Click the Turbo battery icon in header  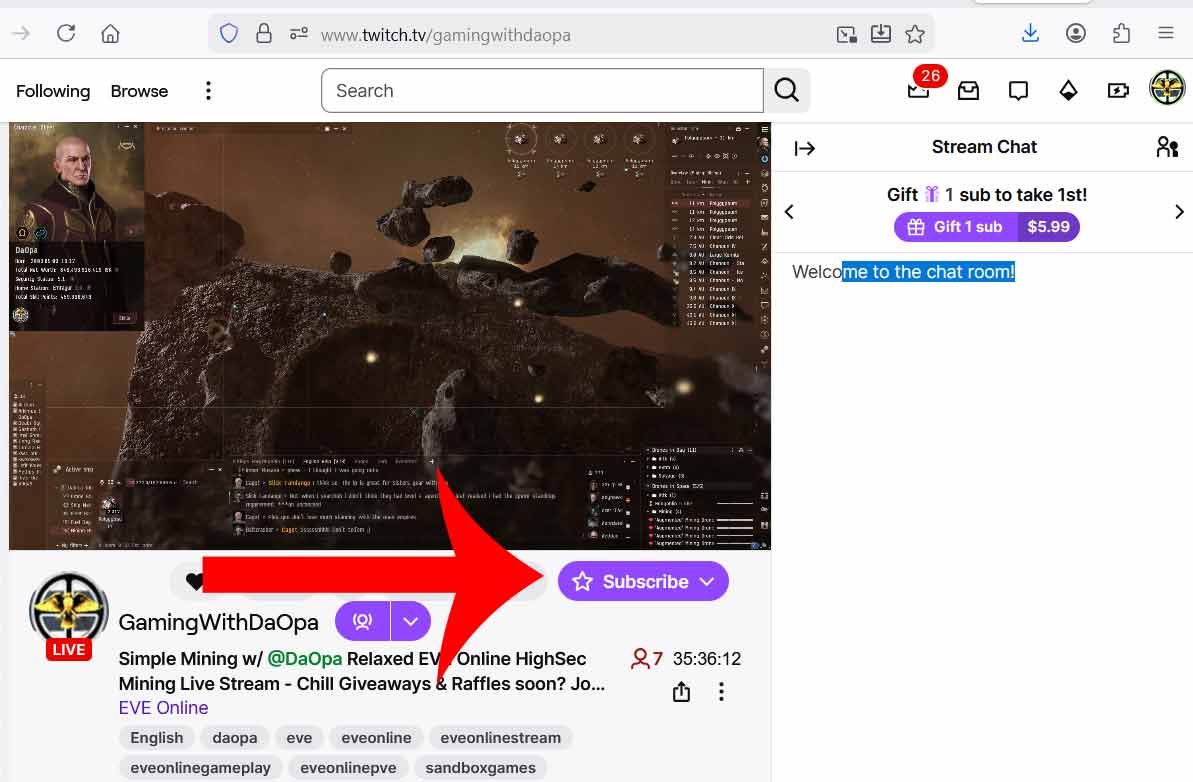(1118, 91)
